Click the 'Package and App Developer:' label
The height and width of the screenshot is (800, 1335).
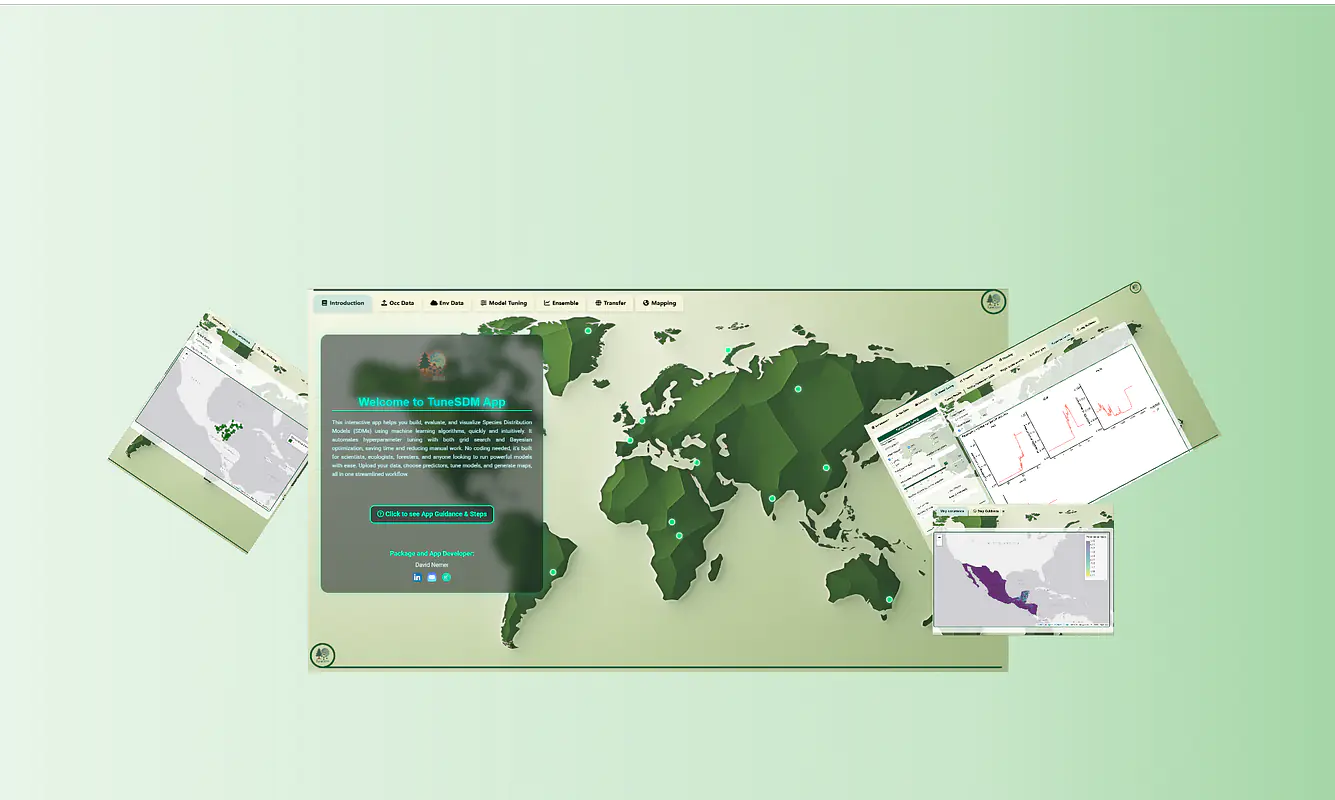432,553
